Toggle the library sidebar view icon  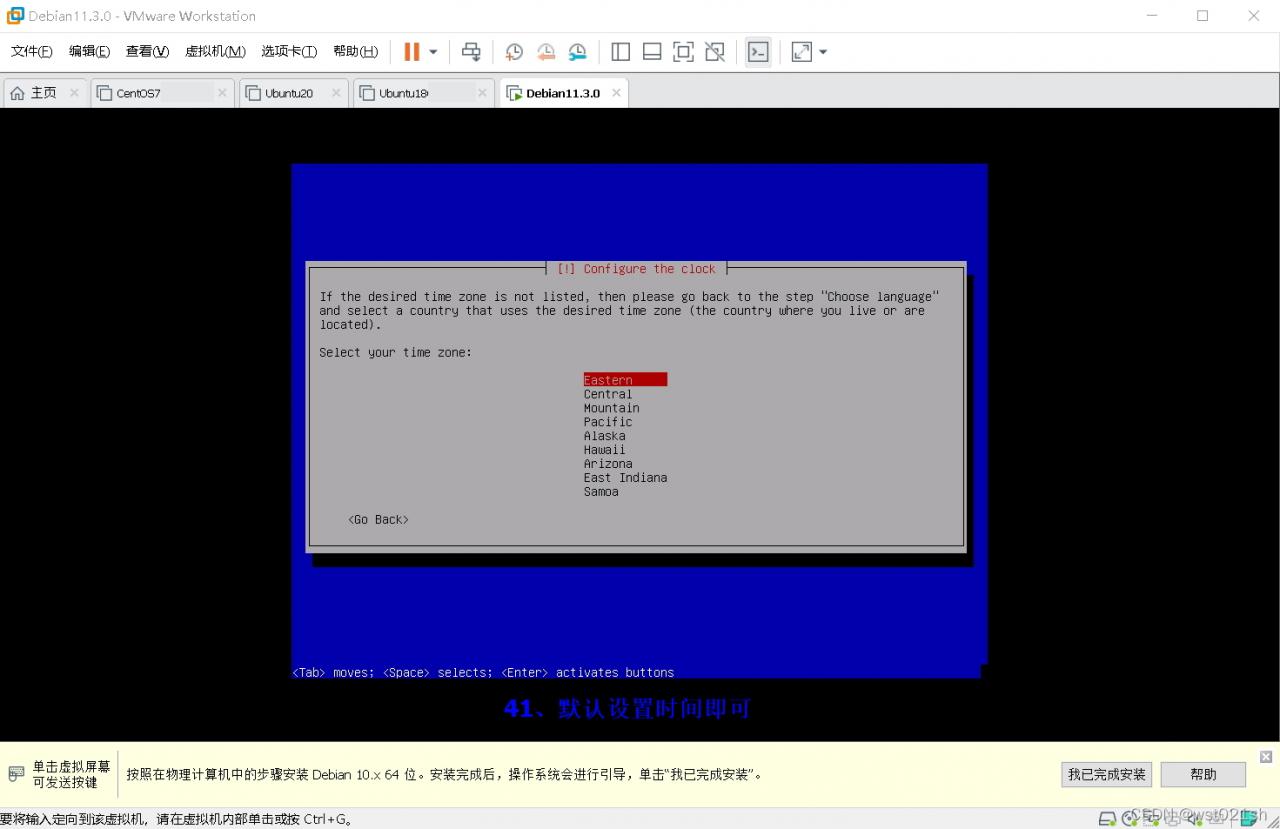(x=620, y=52)
